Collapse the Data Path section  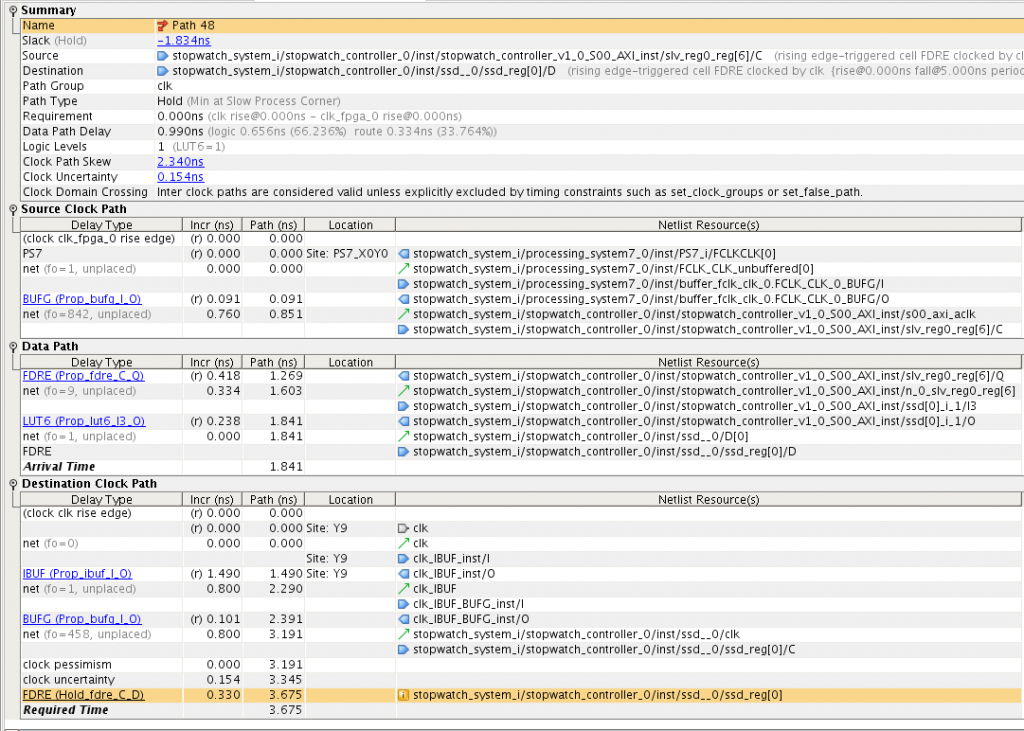pos(12,346)
